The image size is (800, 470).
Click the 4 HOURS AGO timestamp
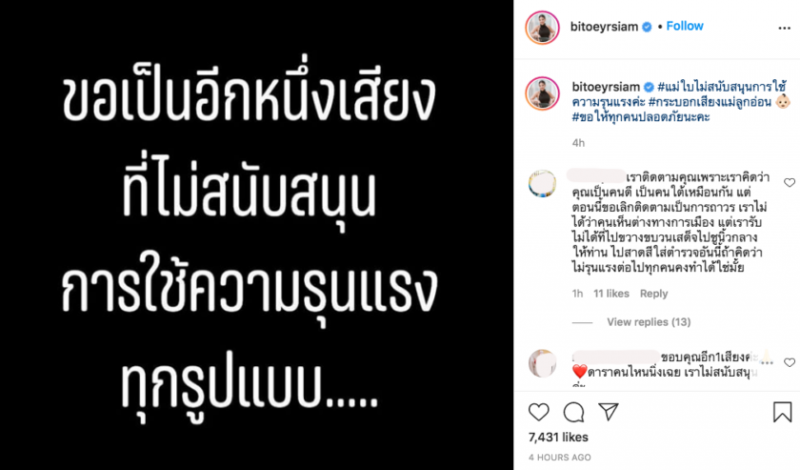point(560,457)
